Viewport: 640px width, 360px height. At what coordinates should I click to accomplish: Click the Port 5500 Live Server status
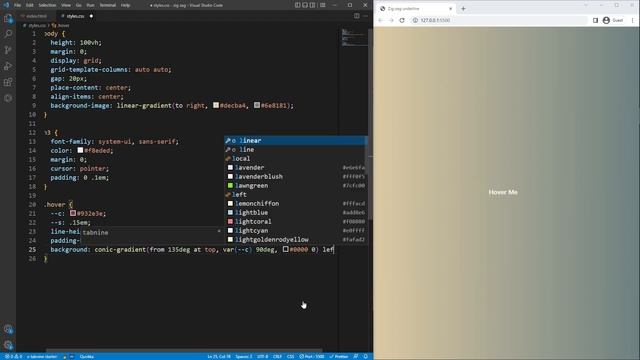pos(312,356)
